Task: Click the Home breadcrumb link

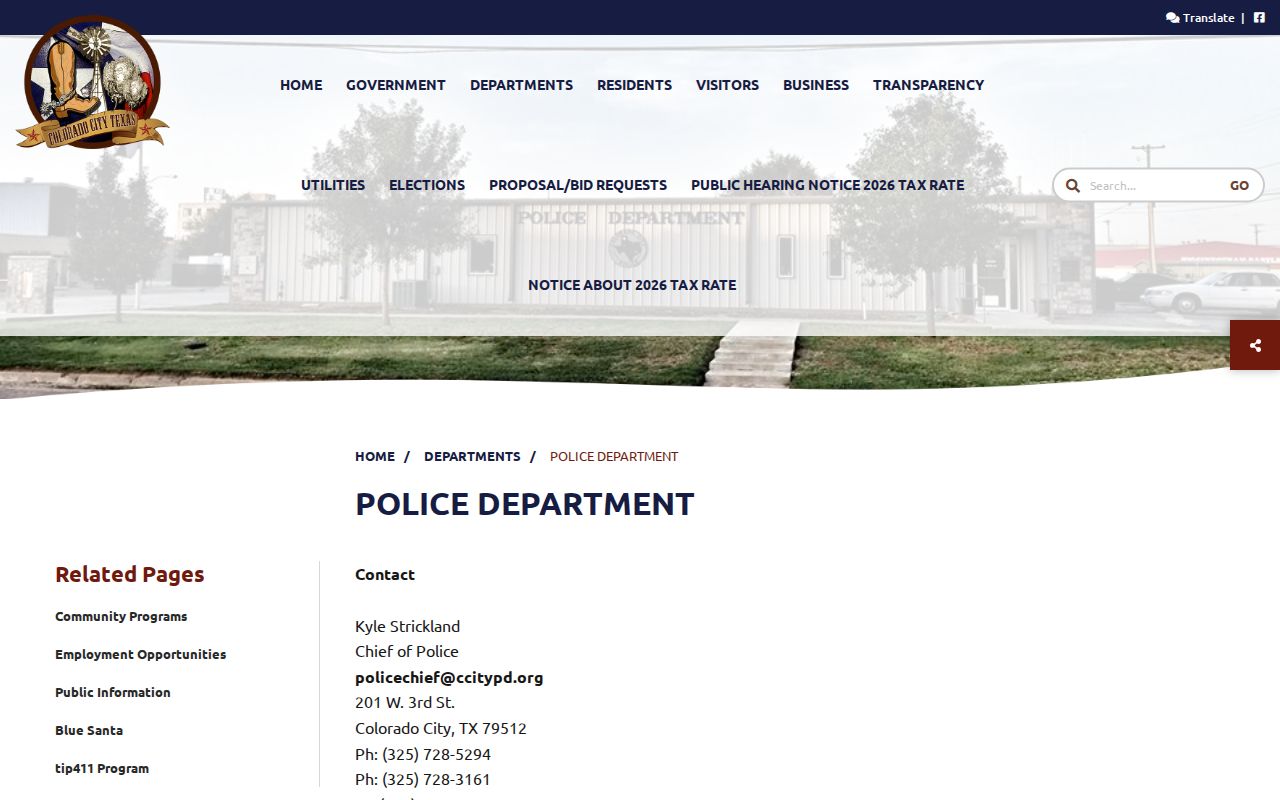Action: [x=375, y=456]
